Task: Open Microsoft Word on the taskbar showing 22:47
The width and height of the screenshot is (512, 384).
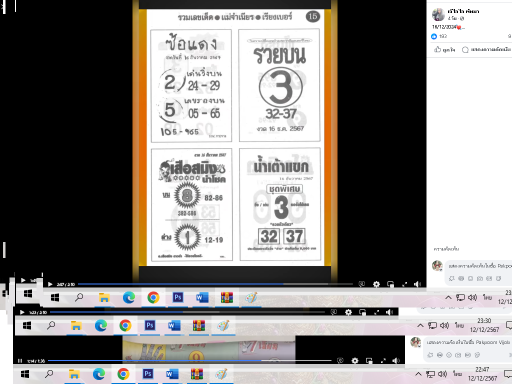Action: (172, 374)
